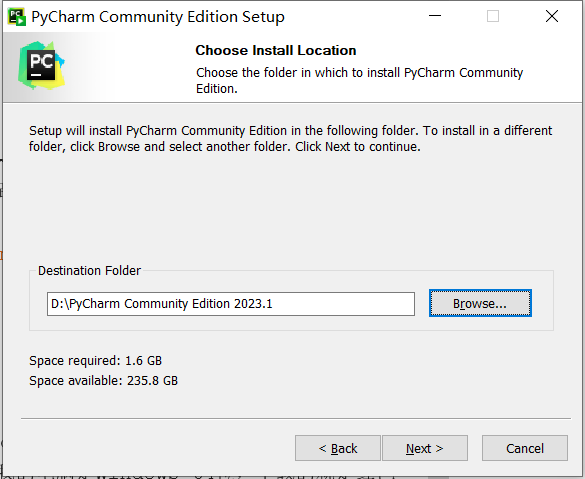This screenshot has width=585, height=479.
Task: Click the Destination Folder group label
Action: 90,270
